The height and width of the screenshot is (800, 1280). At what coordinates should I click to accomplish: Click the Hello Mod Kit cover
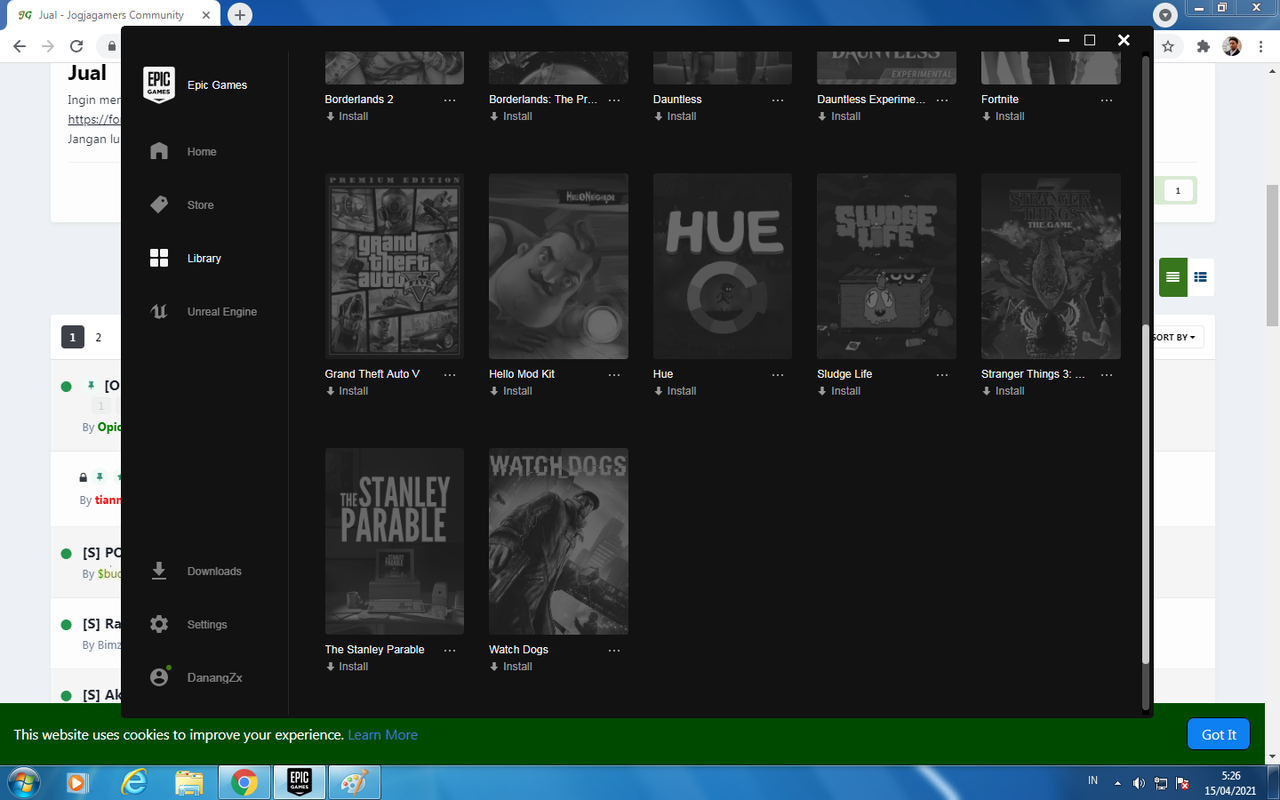pos(558,266)
